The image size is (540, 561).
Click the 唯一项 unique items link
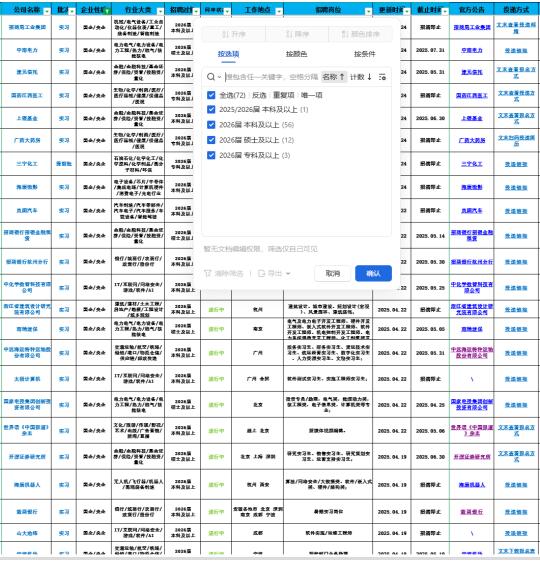[312, 95]
